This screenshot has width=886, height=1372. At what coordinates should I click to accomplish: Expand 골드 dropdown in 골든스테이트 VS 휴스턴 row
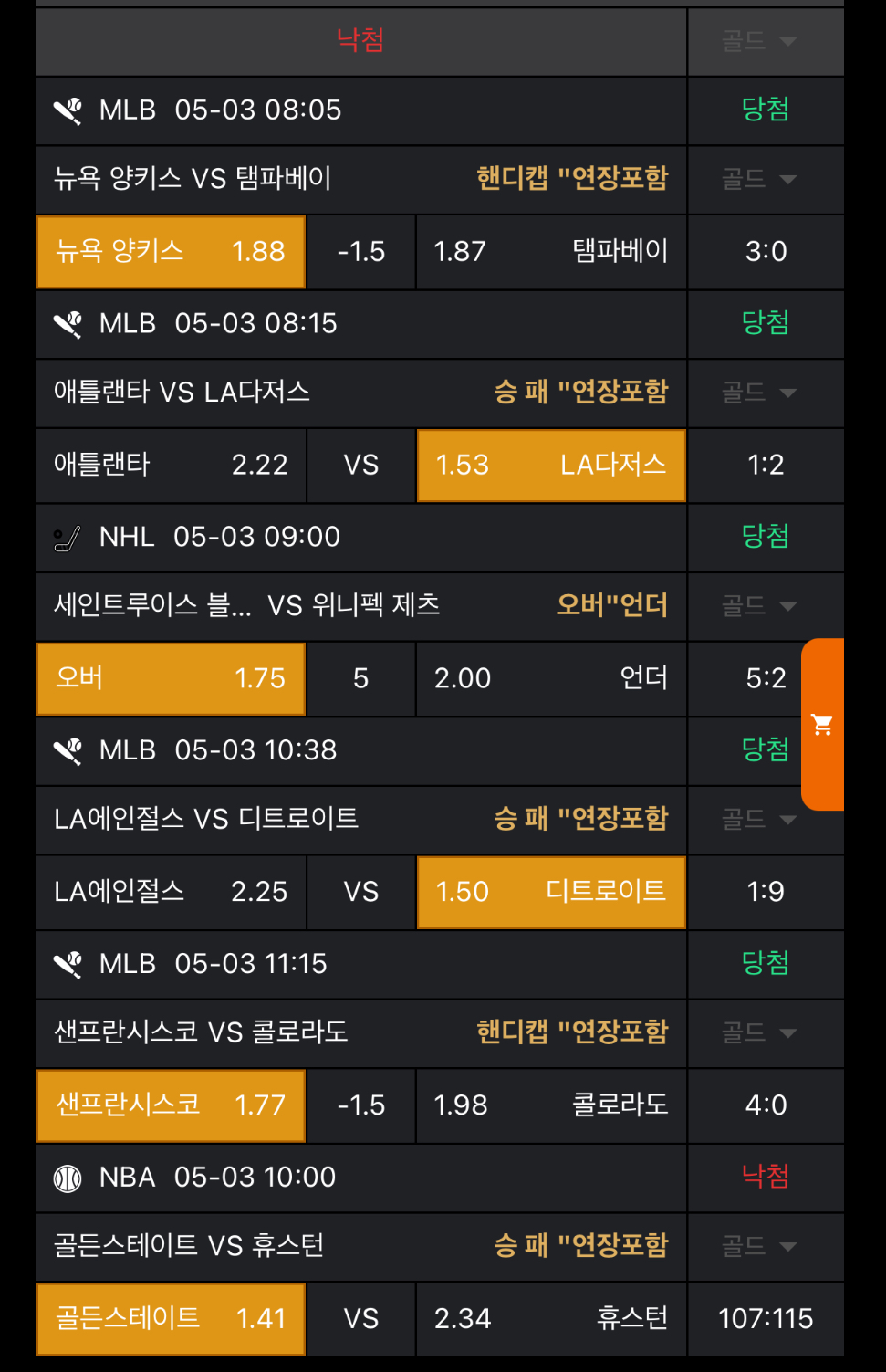pos(759,1246)
